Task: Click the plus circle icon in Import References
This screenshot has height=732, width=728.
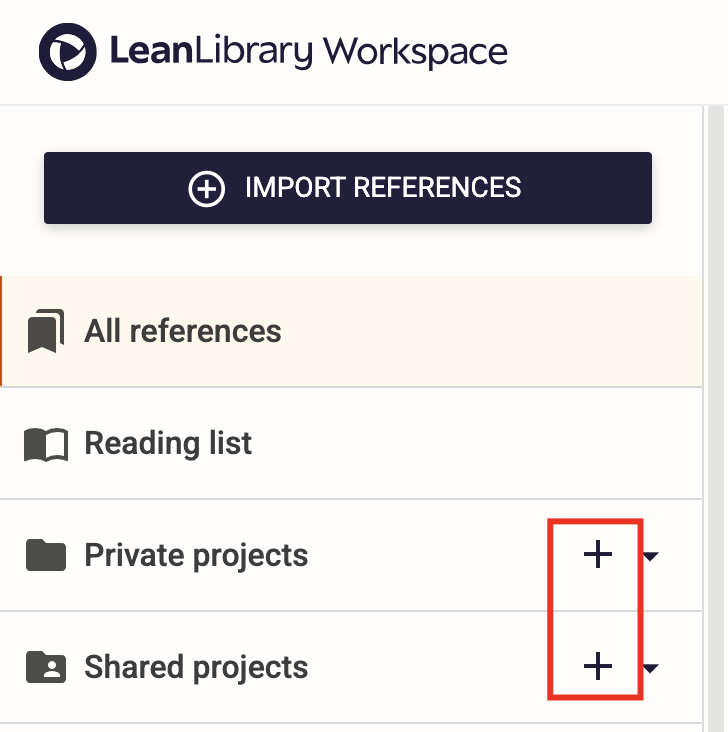Action: click(x=206, y=189)
